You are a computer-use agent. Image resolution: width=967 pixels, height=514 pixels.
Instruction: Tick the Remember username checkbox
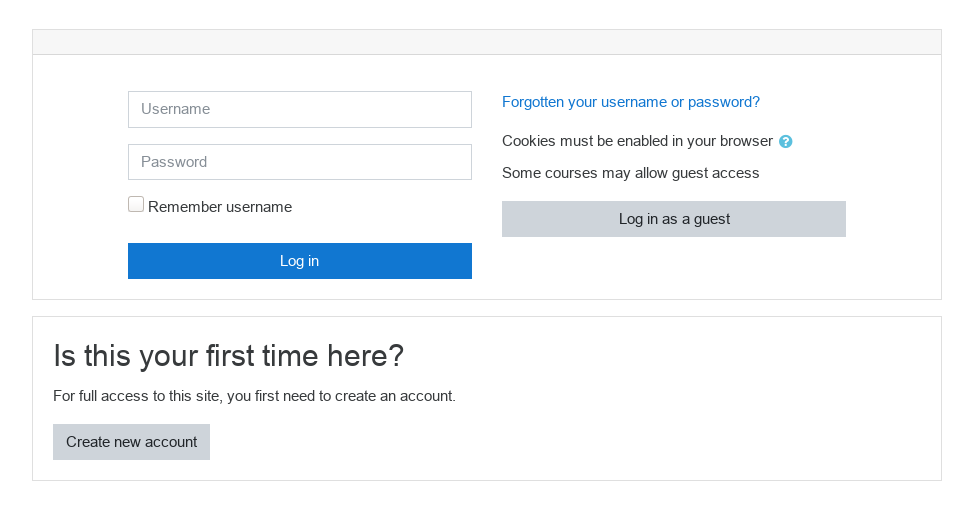tap(136, 204)
